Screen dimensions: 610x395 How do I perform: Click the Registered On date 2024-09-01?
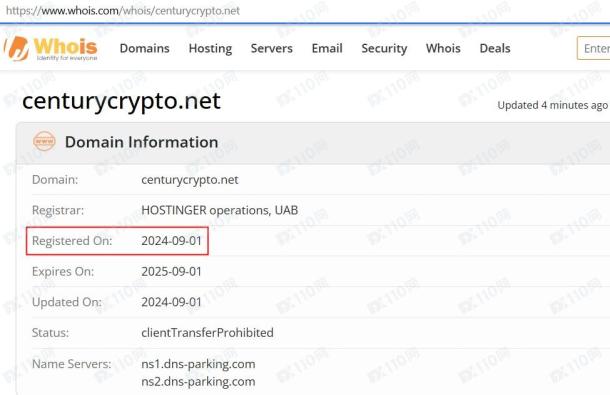coord(172,241)
